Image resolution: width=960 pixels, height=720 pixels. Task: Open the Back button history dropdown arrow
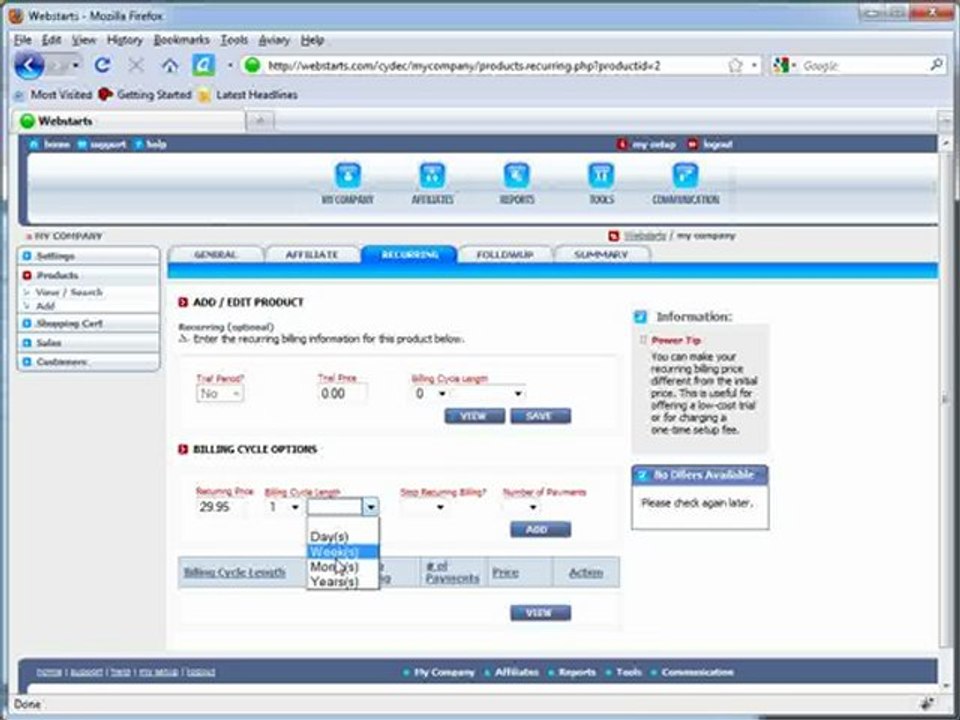coord(75,65)
